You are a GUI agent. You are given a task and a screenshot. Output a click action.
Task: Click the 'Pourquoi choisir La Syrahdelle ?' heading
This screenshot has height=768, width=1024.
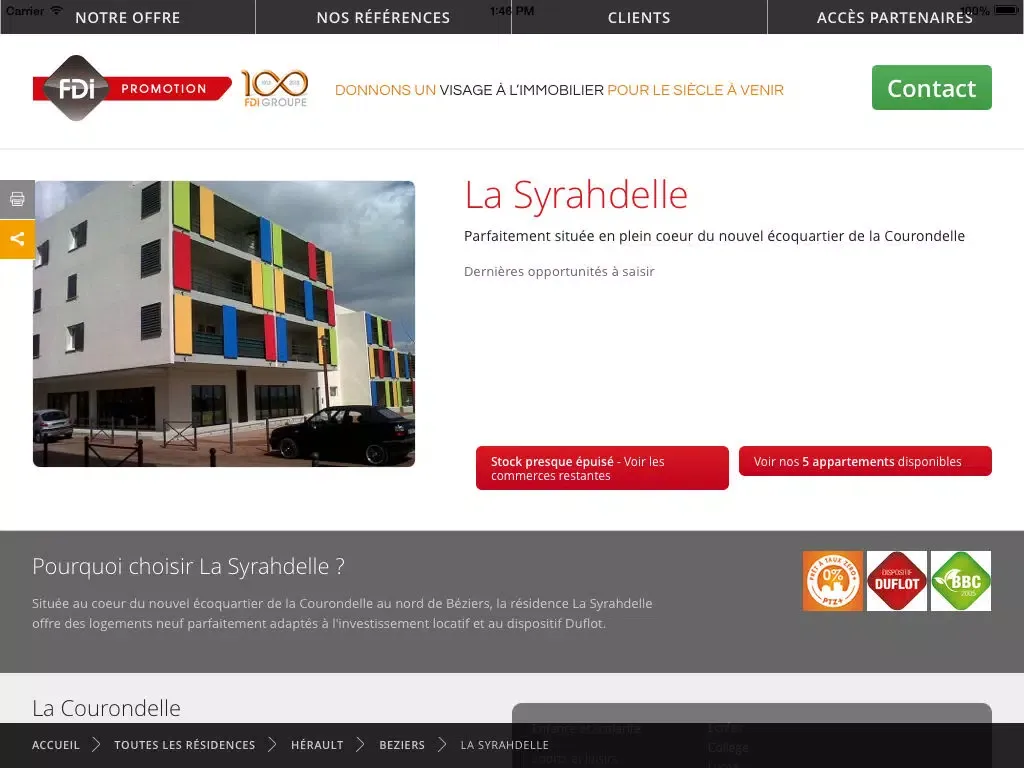tap(188, 566)
